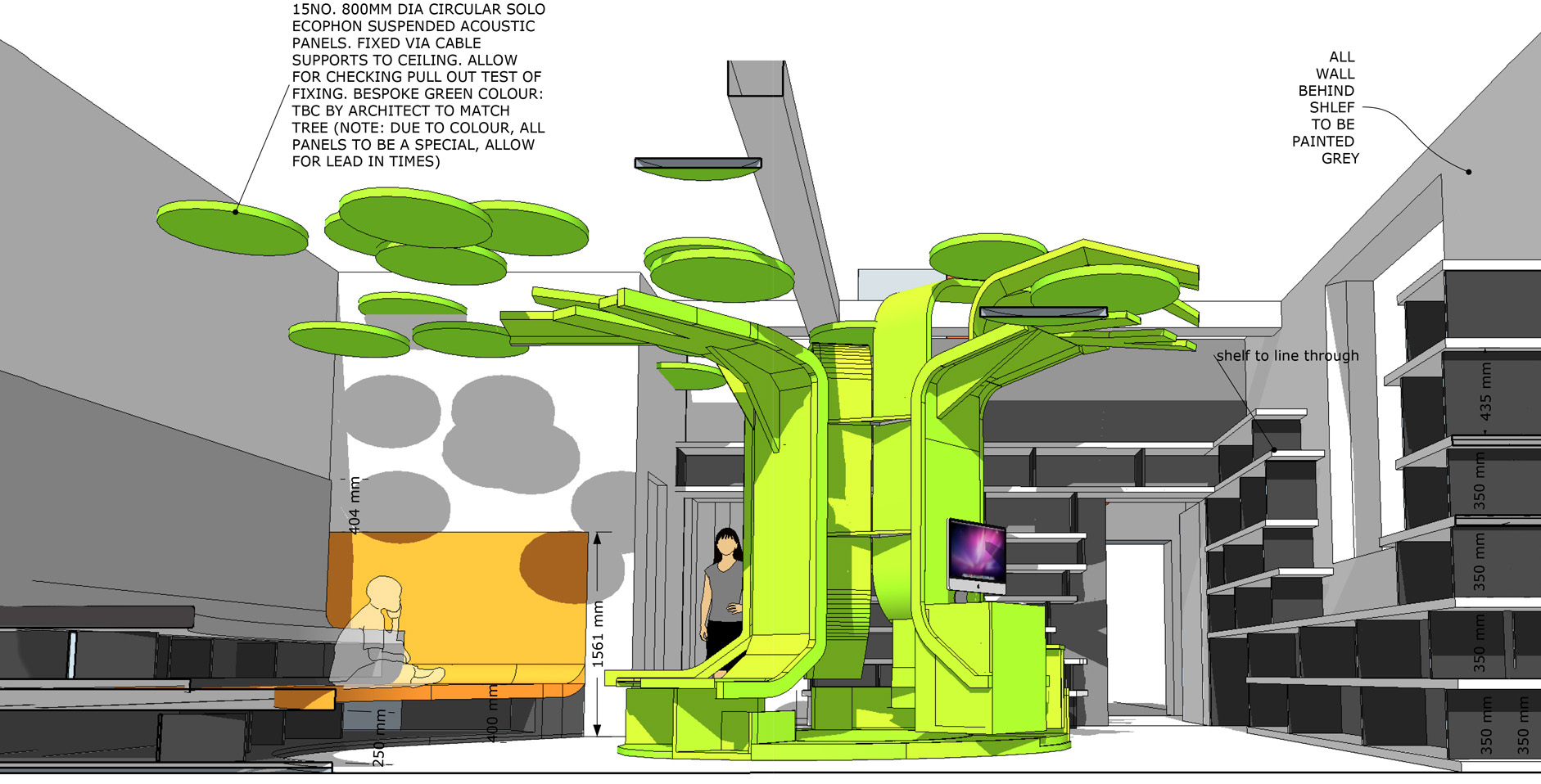Select the "shelf to line through" label
The image size is (1541, 784).
tap(1287, 356)
